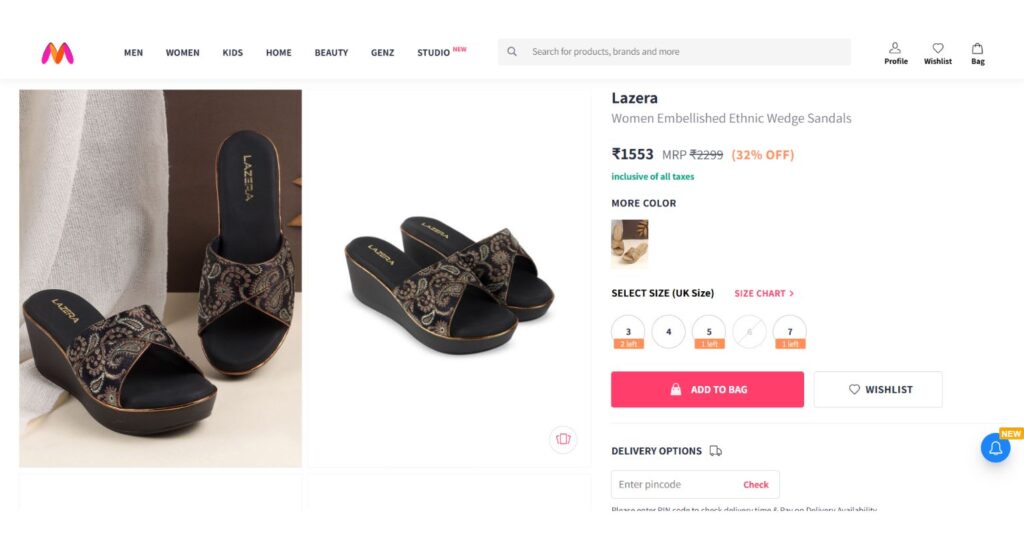Image resolution: width=1024 pixels, height=537 pixels.
Task: Click the view similar icon on image
Action: click(x=563, y=439)
